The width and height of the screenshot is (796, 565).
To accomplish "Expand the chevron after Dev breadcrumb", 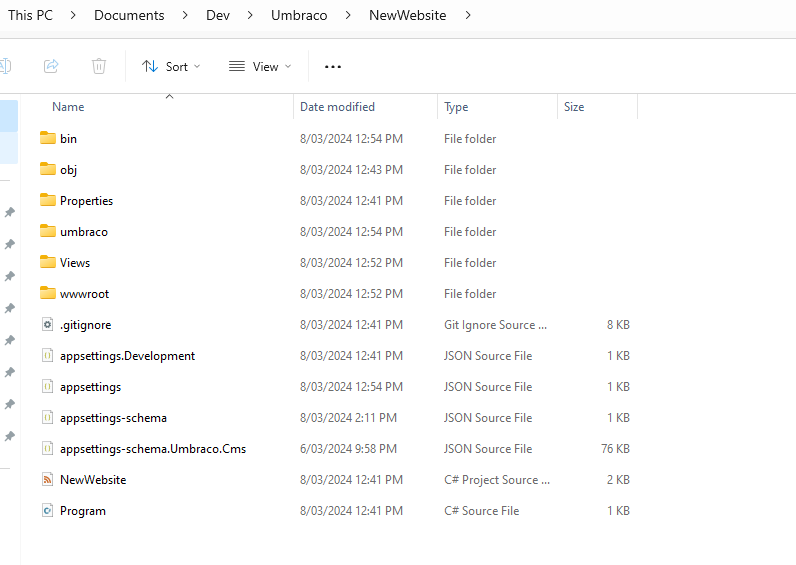I will tap(250, 15).
